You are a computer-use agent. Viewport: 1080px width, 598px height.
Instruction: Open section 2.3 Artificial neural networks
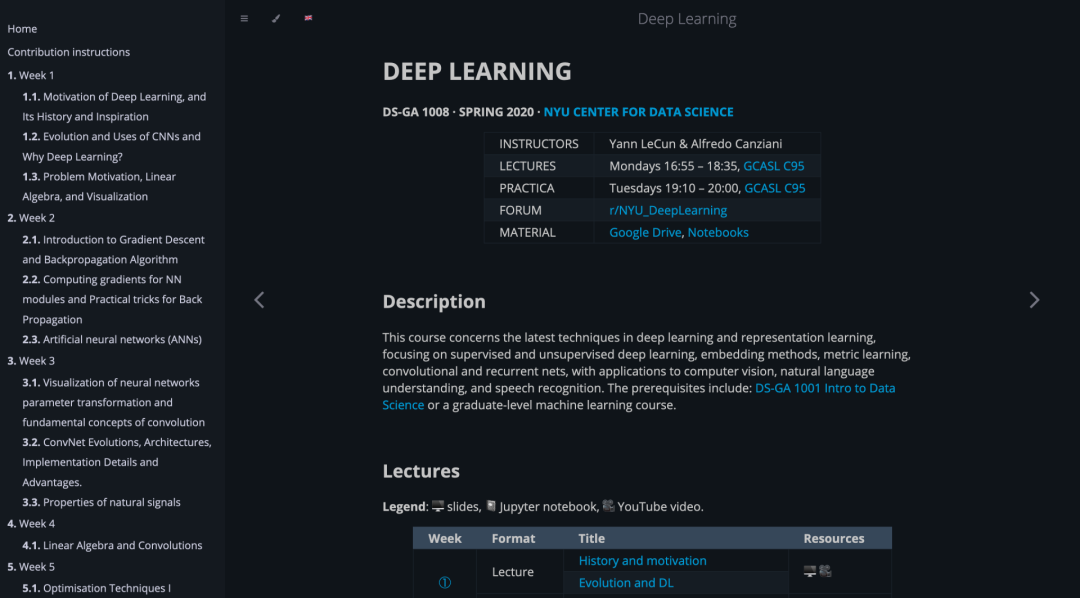coord(112,340)
